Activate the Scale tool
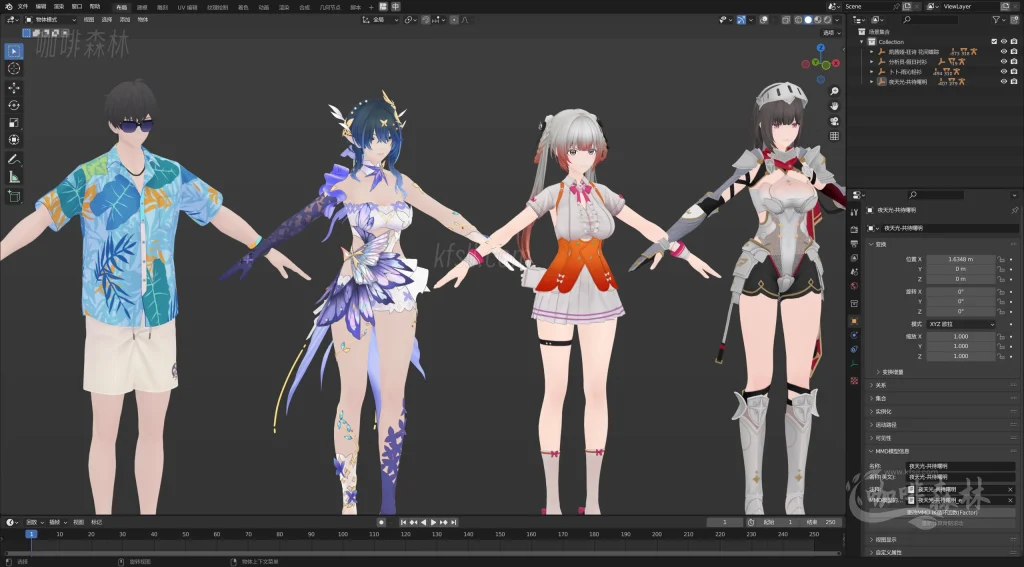1024x567 pixels. pos(14,123)
